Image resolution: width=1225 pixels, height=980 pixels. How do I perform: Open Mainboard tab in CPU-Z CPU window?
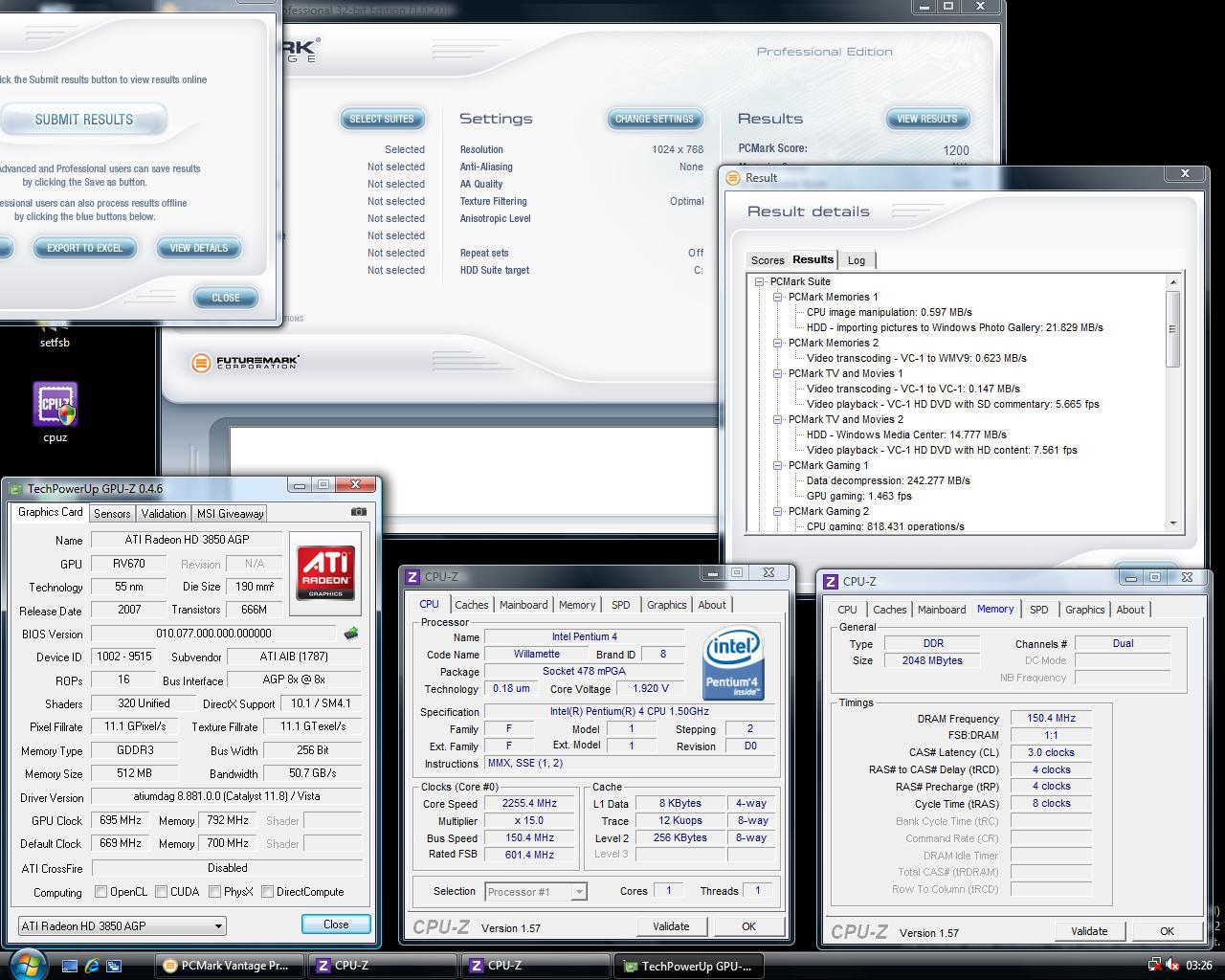[x=523, y=605]
